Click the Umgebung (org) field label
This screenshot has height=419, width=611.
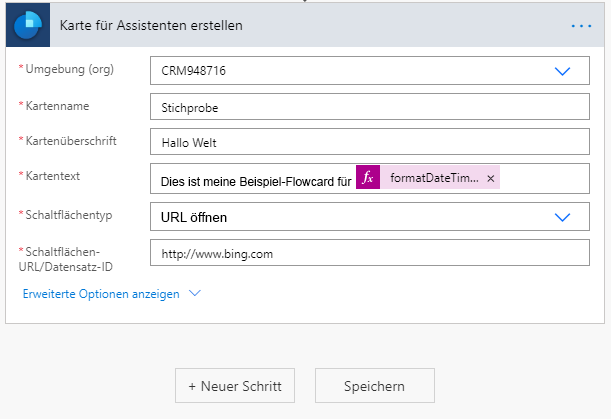point(69,69)
